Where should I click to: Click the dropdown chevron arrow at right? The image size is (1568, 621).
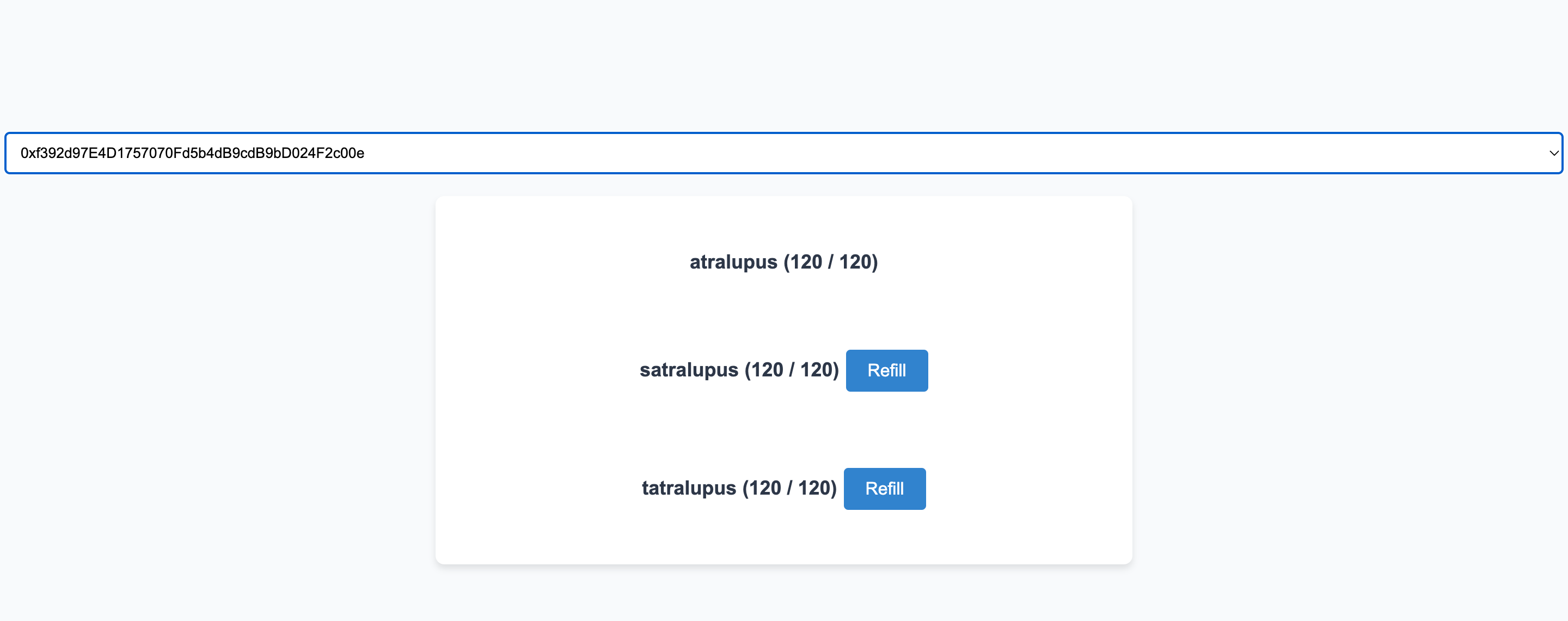pos(1553,153)
